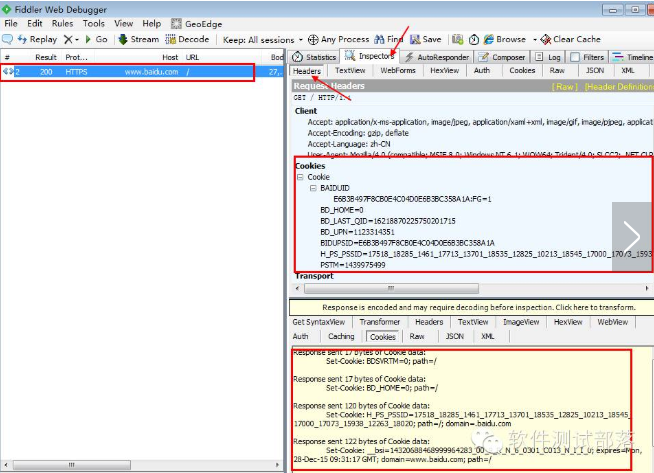Screen dimensions: 654x473
Task: Collapse the BAIDUID tree node
Action: (312, 188)
